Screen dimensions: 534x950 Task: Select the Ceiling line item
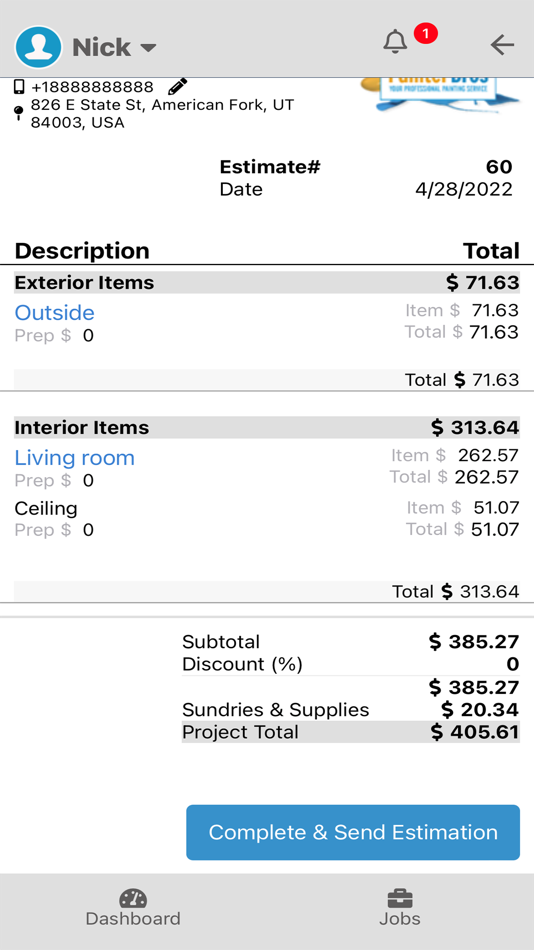46,508
